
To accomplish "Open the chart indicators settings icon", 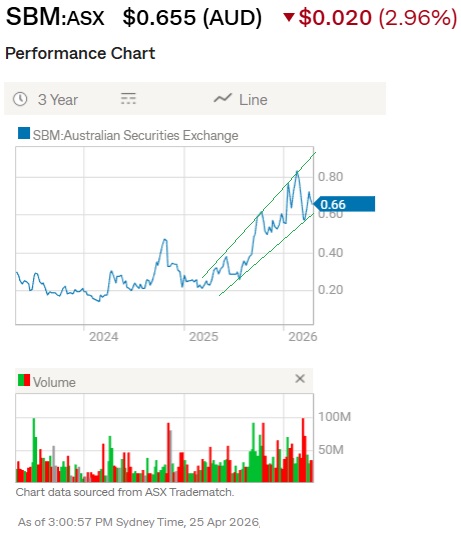I will click(129, 99).
